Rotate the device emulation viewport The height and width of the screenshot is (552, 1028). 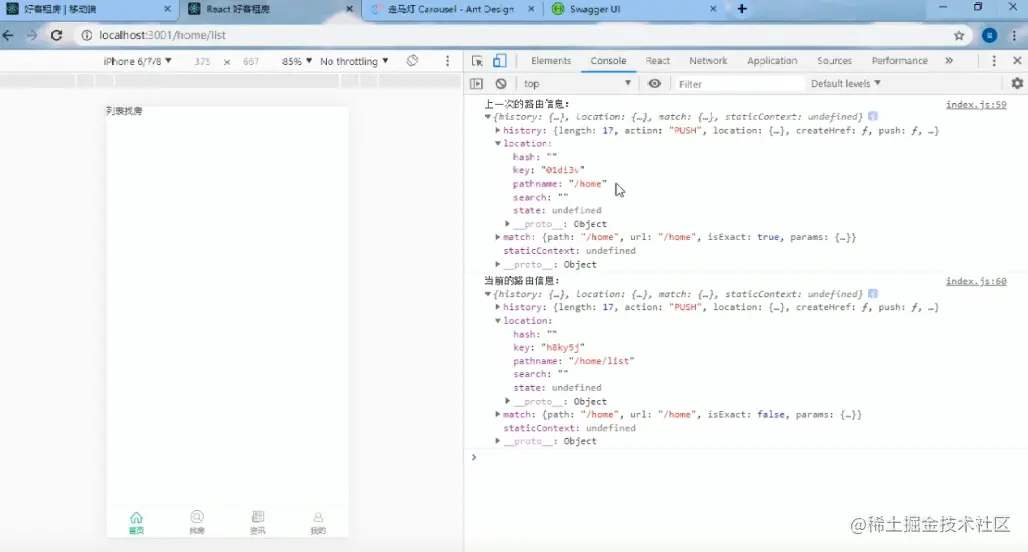click(x=412, y=61)
